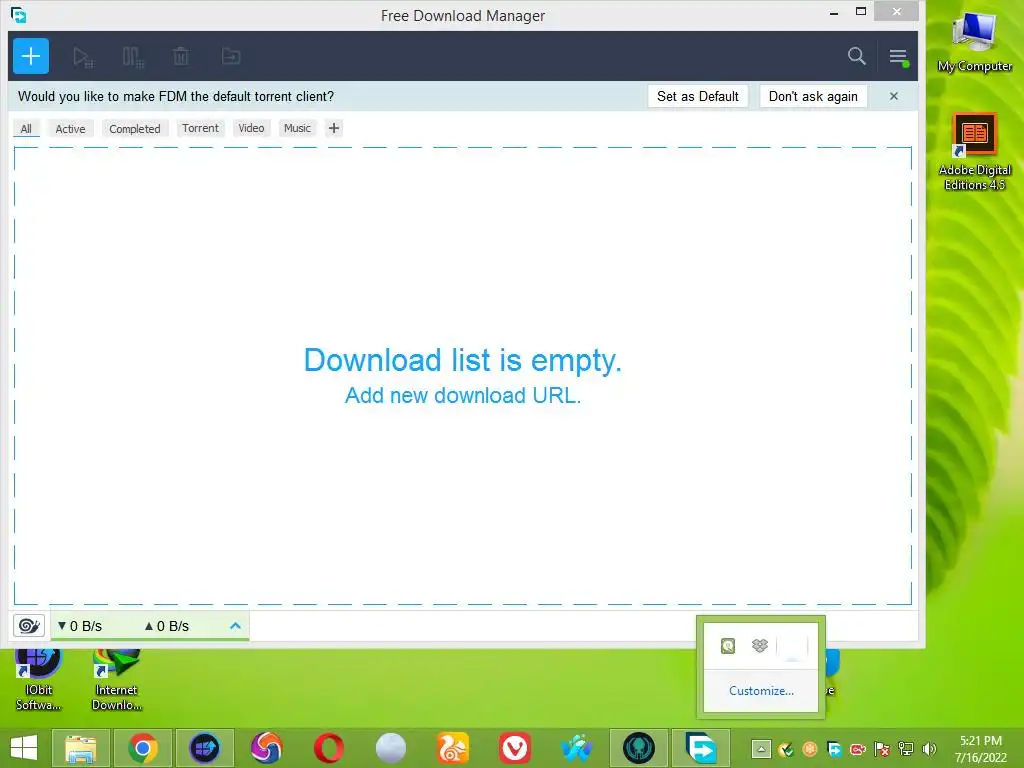Image resolution: width=1024 pixels, height=768 pixels.
Task: Open Vivaldi browser from the taskbar
Action: tap(515, 748)
